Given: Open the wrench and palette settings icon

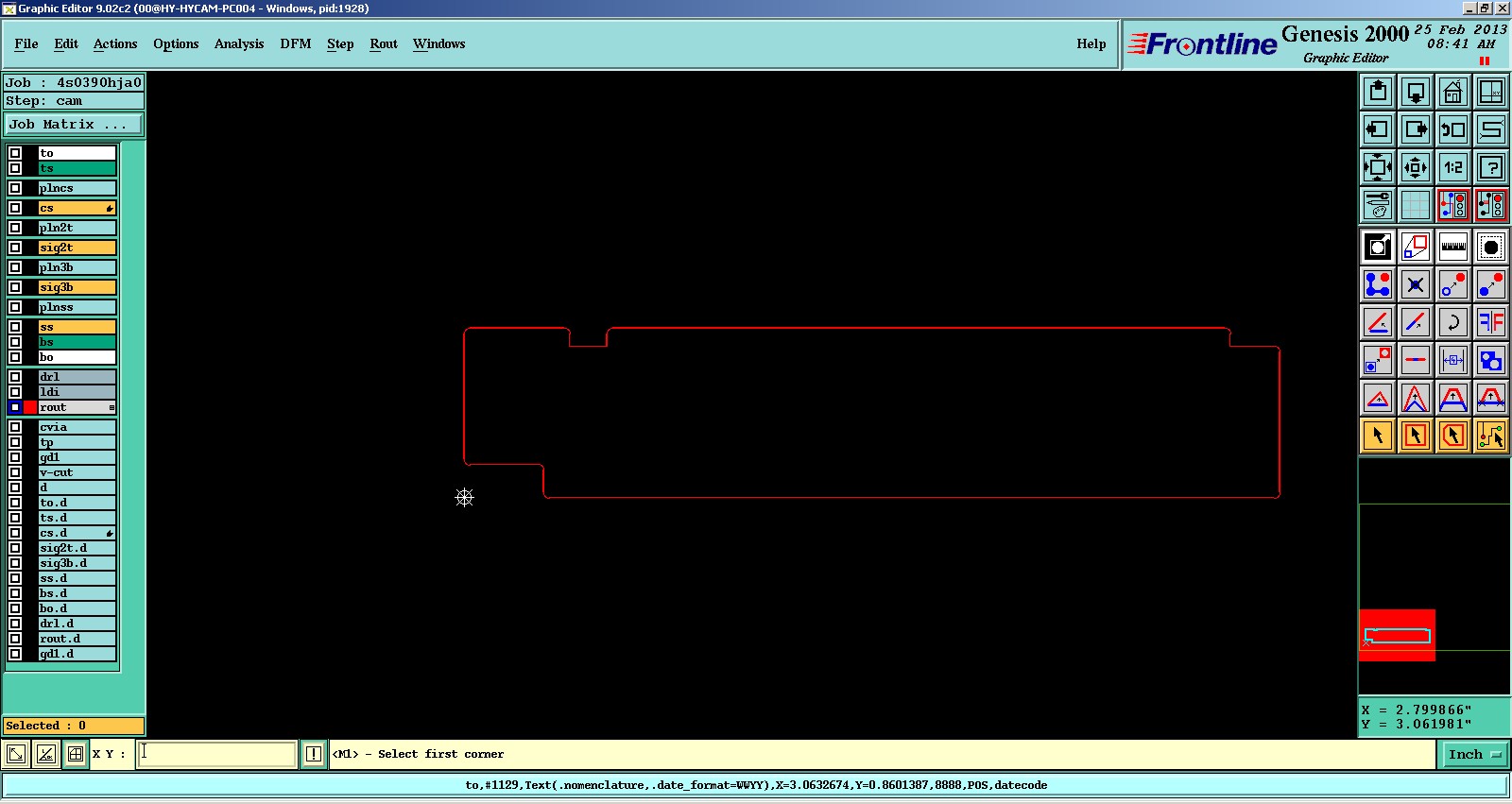Looking at the screenshot, I should point(1378,205).
